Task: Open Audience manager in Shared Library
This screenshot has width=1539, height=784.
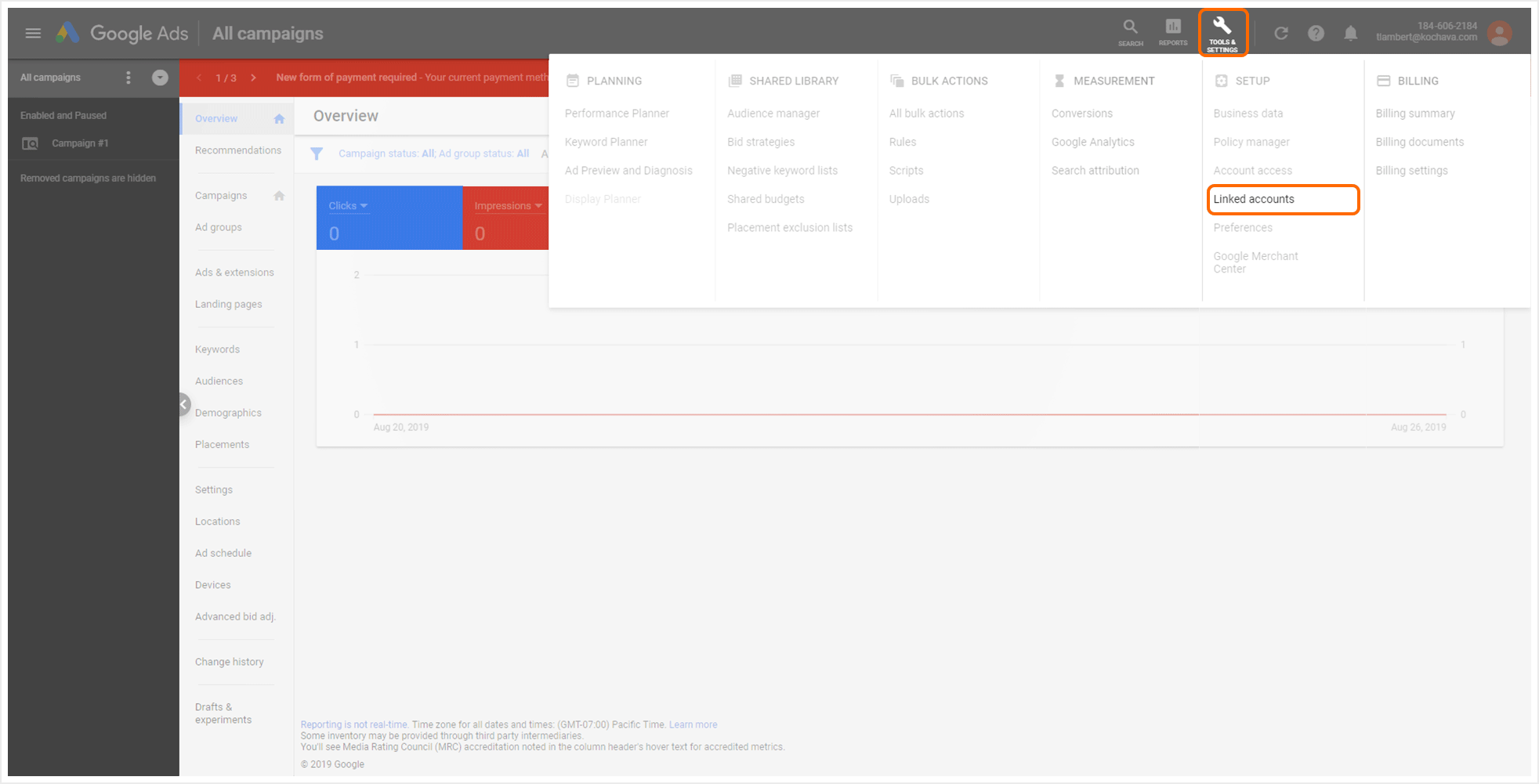Action: [x=773, y=114]
